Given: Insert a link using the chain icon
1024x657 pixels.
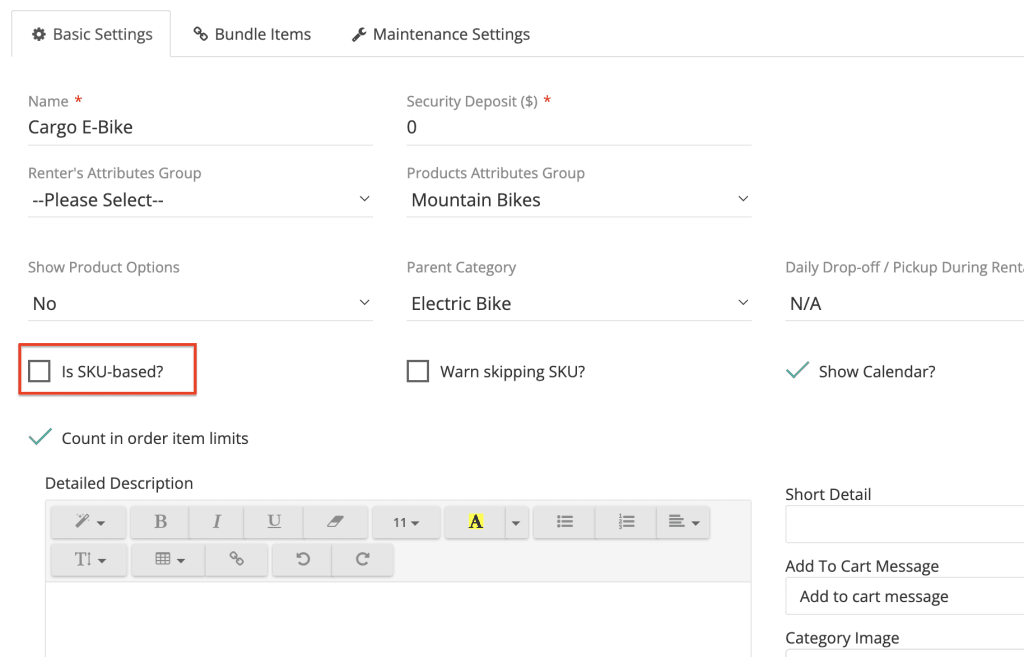Looking at the screenshot, I should (237, 560).
